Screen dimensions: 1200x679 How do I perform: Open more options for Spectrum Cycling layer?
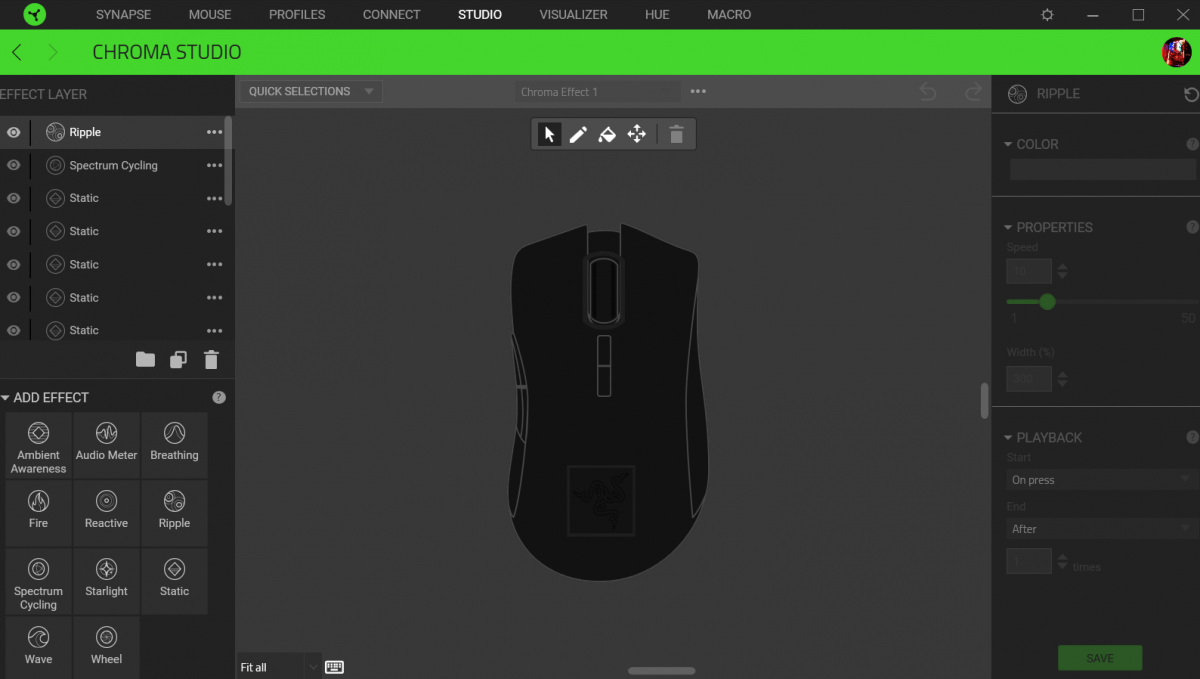point(214,165)
